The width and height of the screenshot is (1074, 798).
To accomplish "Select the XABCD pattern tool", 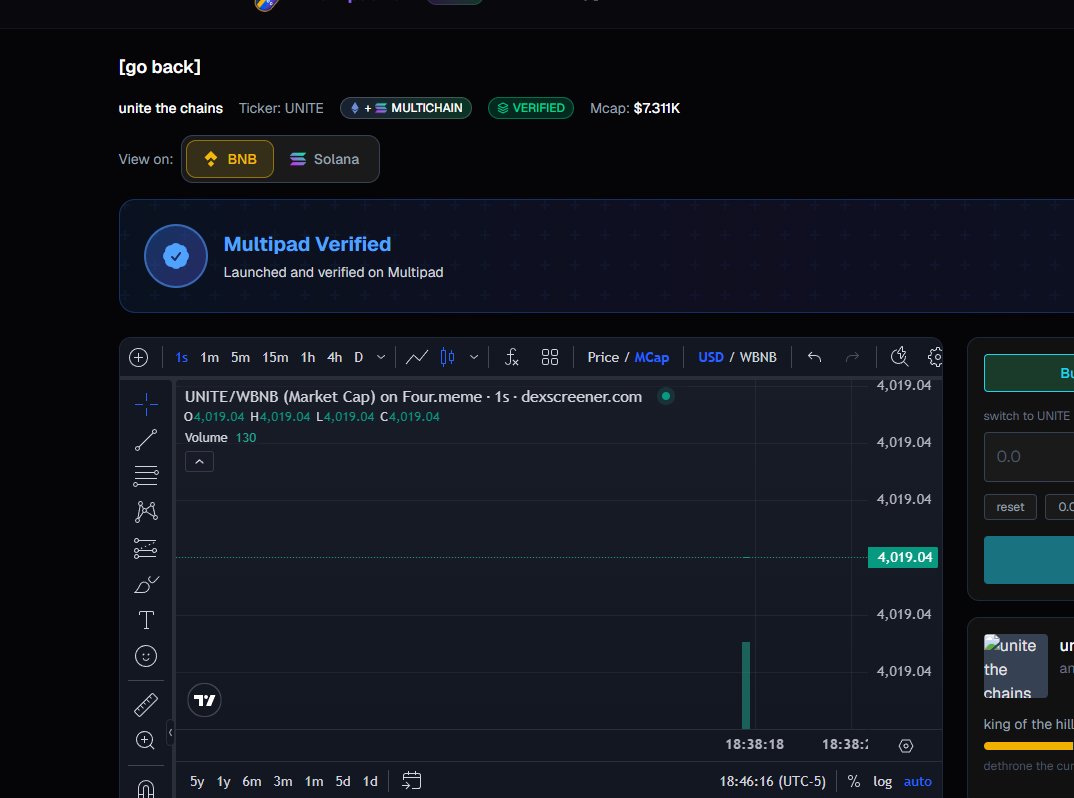I will (x=146, y=512).
